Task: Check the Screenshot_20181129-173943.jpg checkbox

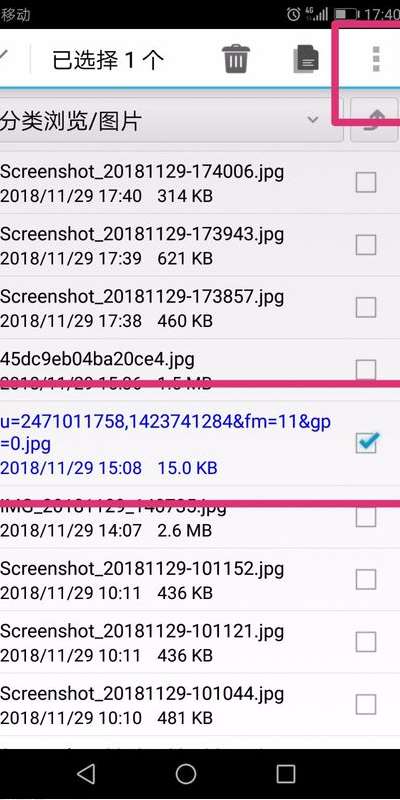Action: click(366, 245)
